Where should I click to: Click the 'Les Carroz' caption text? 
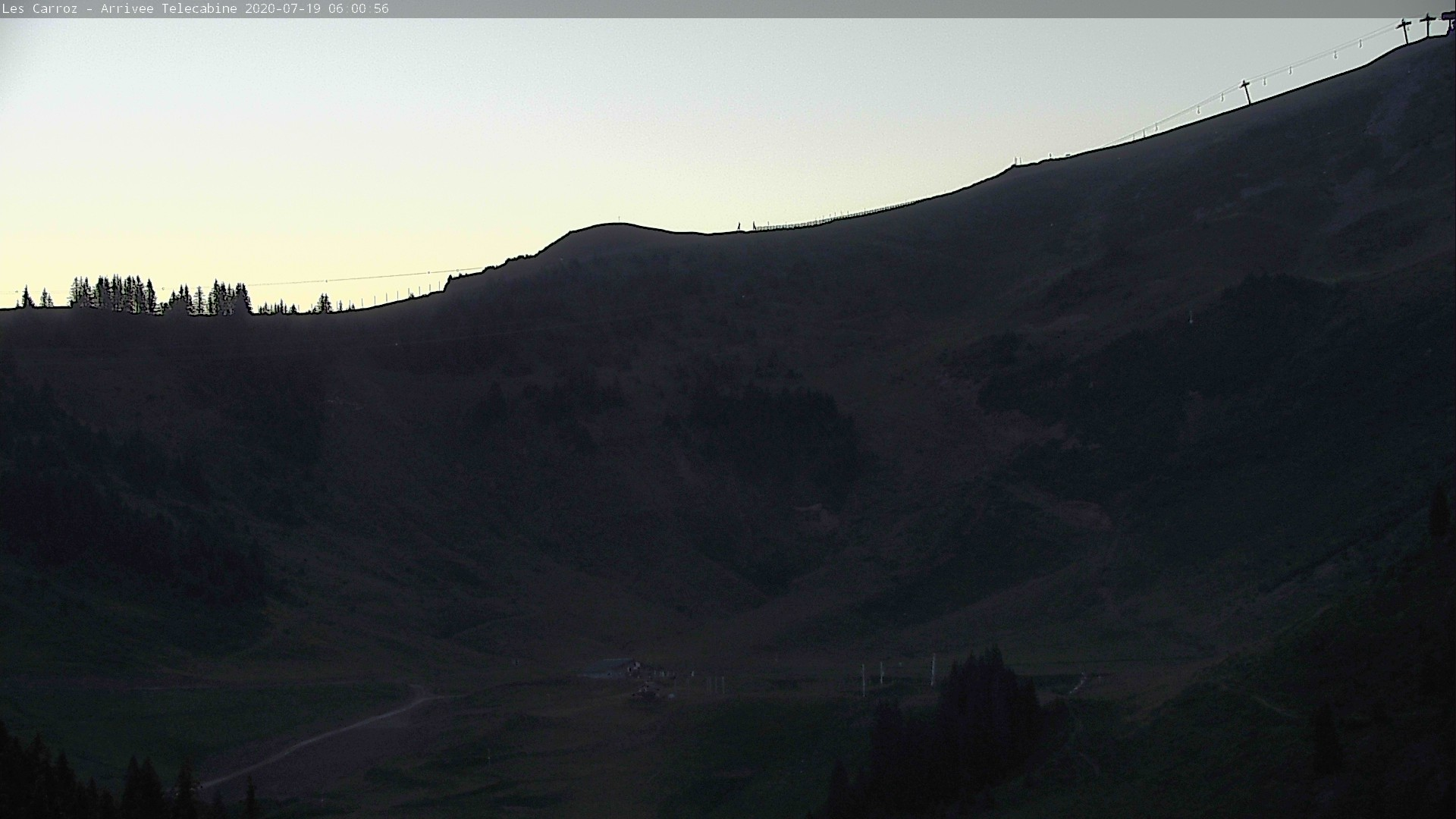click(39, 9)
